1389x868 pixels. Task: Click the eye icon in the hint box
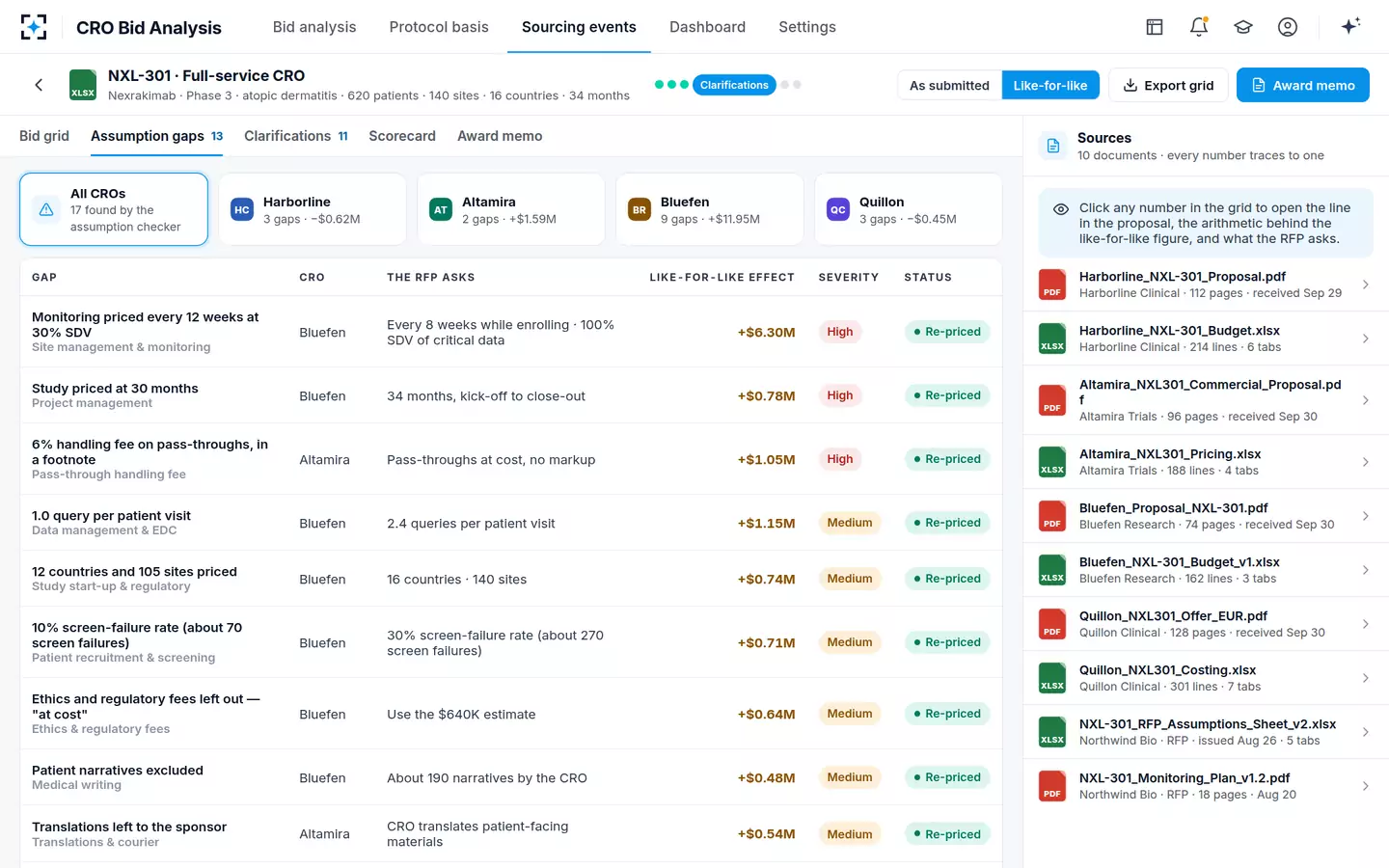pyautogui.click(x=1061, y=209)
